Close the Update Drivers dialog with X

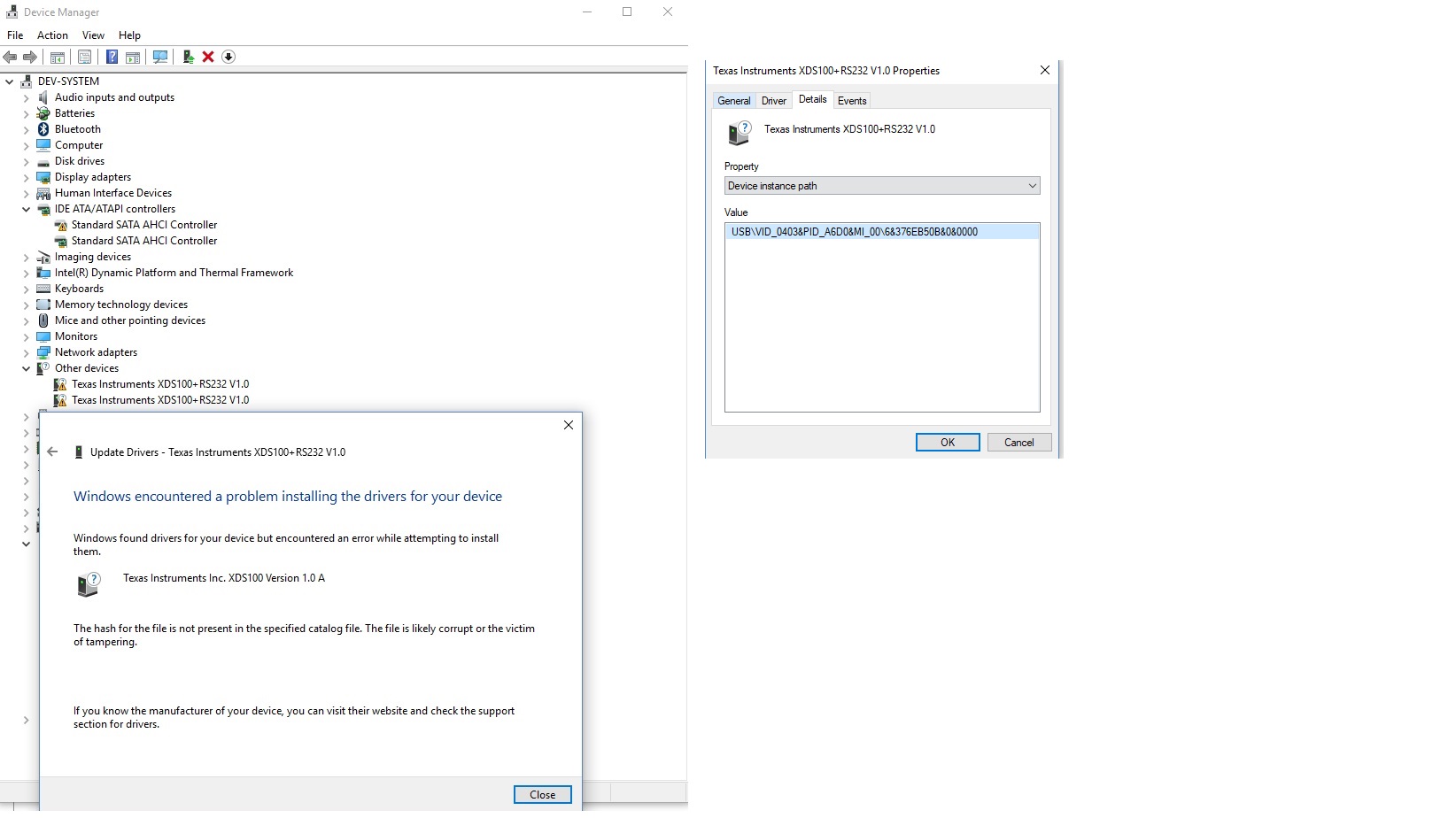pos(569,425)
